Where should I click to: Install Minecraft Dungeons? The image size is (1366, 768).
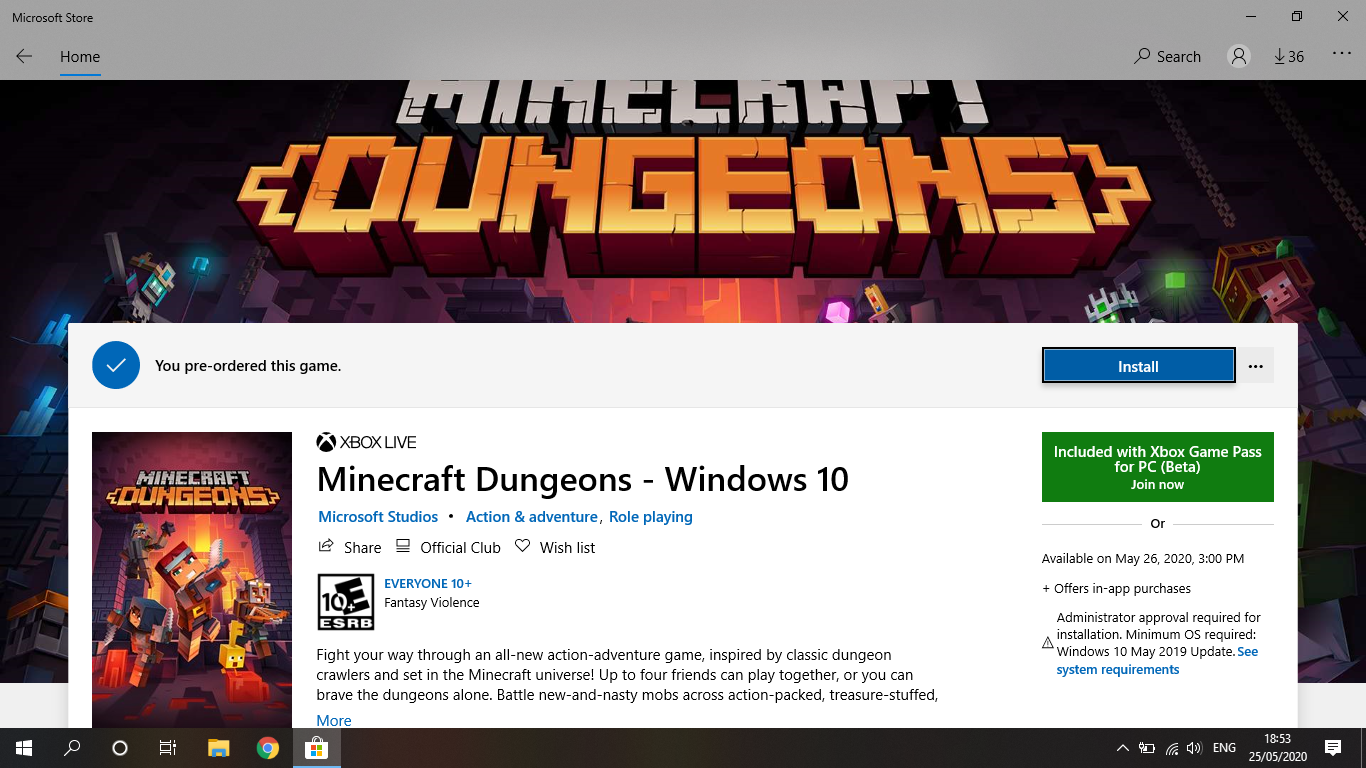(x=1138, y=366)
